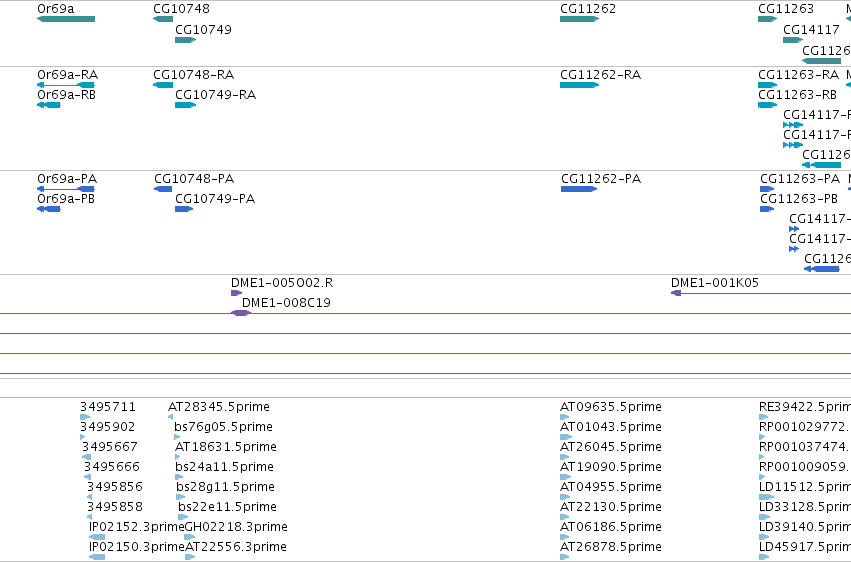Viewport: 851px width, 562px height.
Task: Click the CG11263-PA label
Action: click(x=800, y=178)
